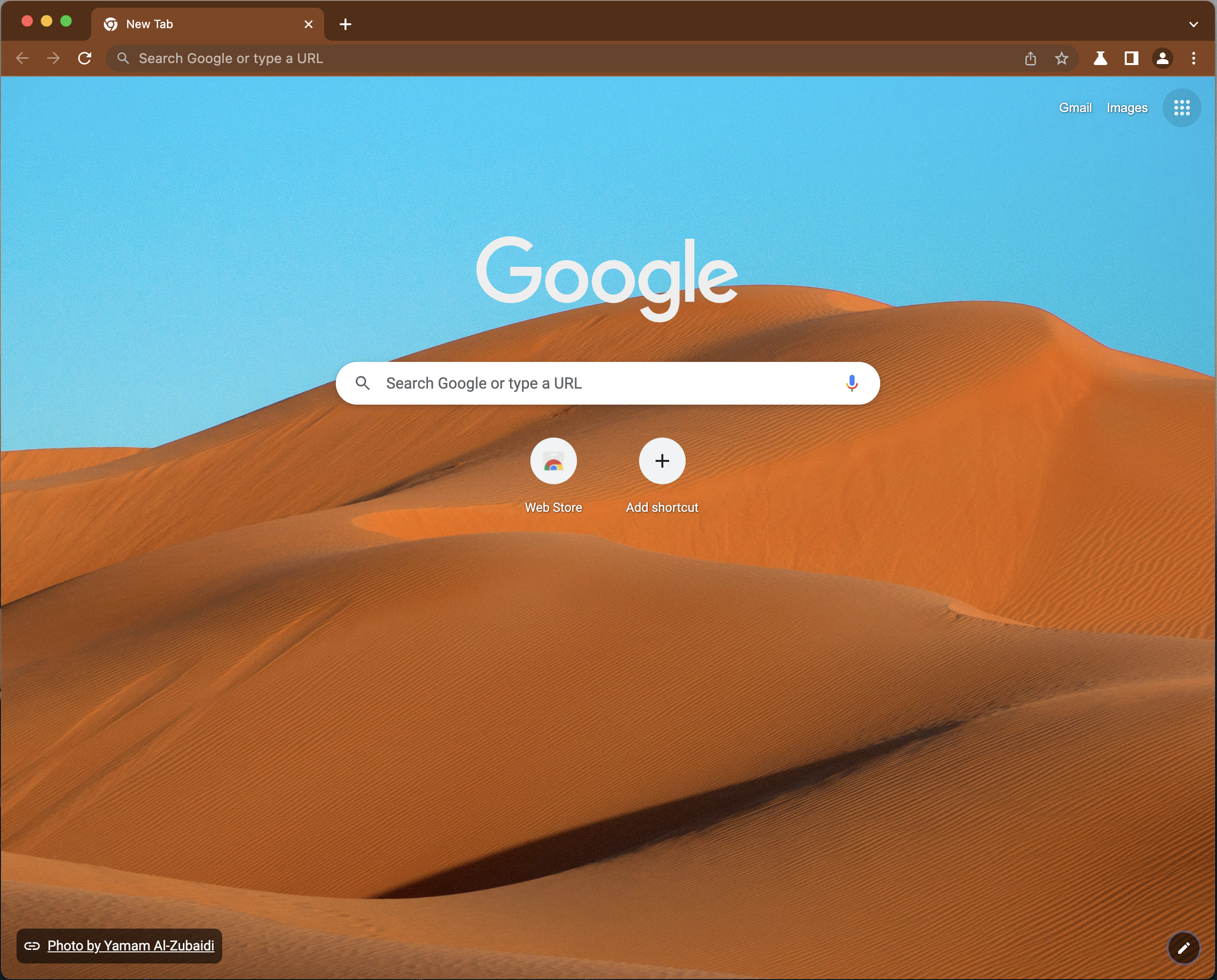This screenshot has height=980, width=1217.
Task: Open the Images link
Action: (1127, 108)
